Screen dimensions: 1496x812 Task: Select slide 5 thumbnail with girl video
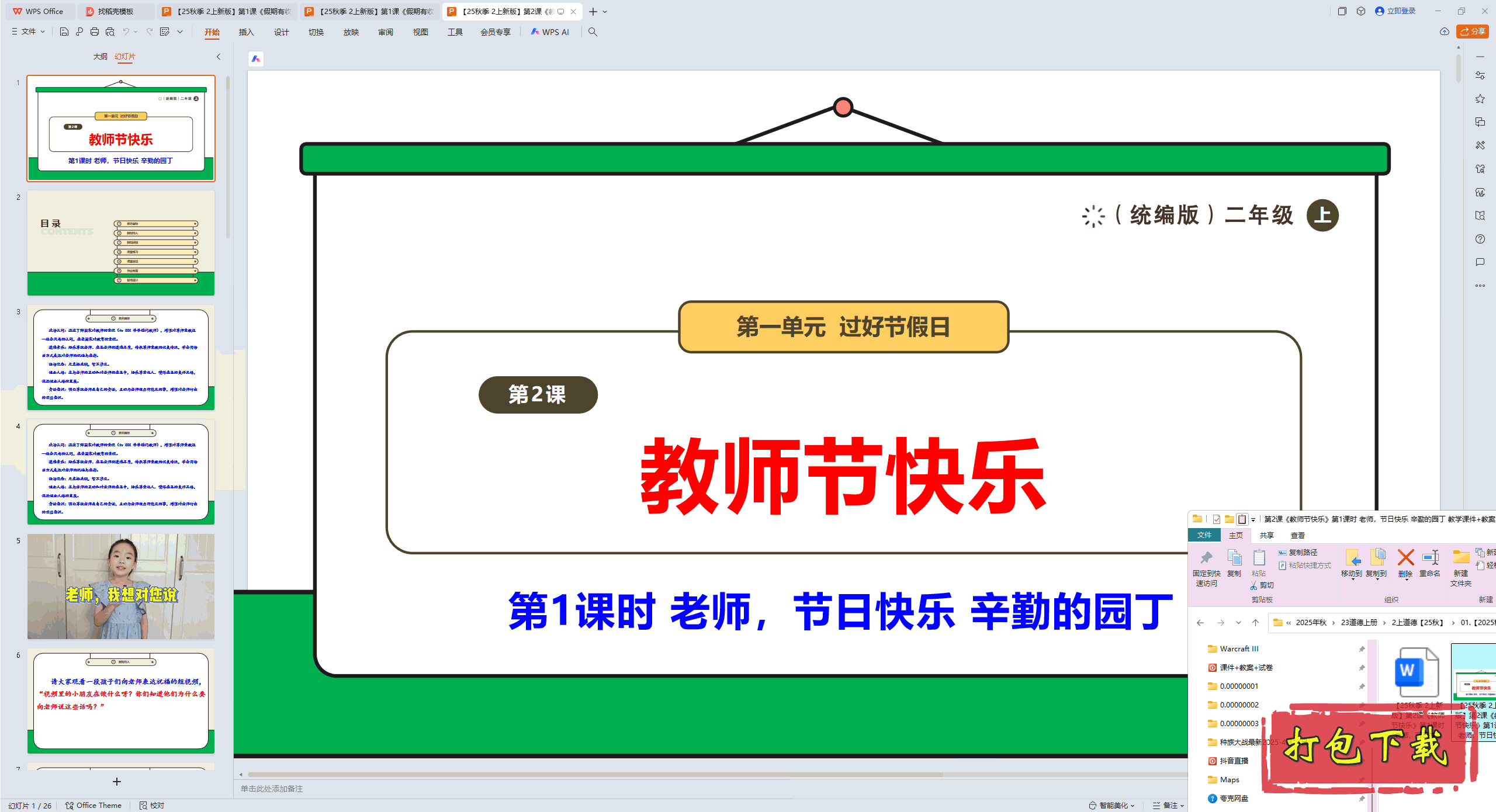[x=121, y=586]
